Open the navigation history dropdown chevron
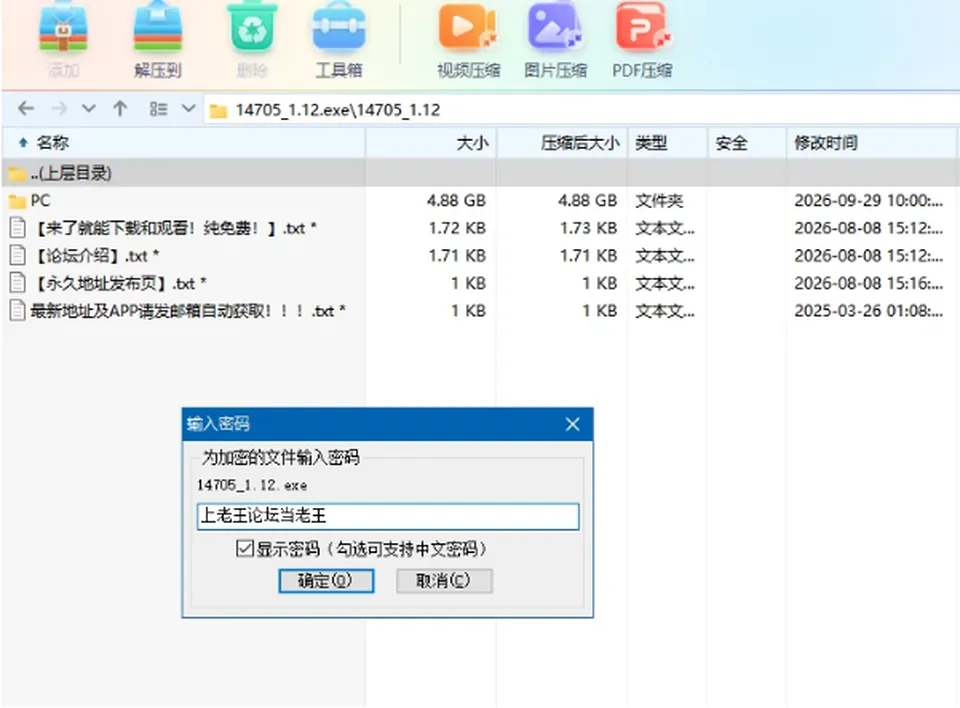This screenshot has width=960, height=708. point(89,109)
